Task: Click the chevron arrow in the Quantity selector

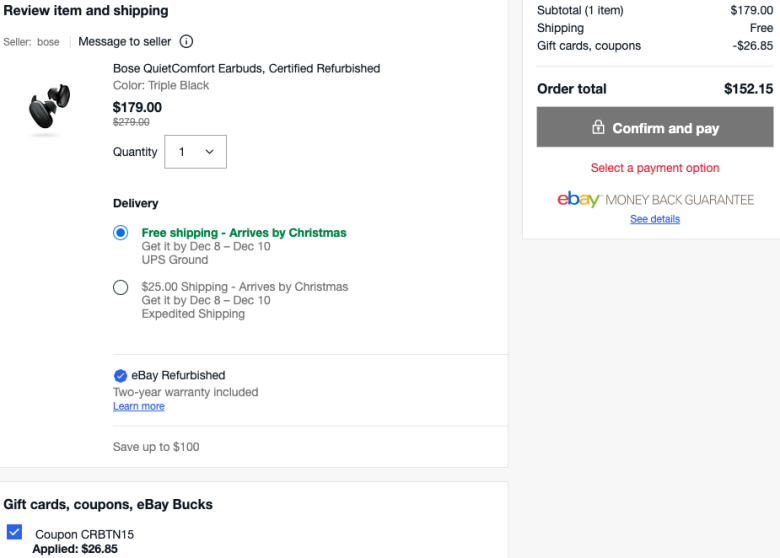Action: [209, 152]
